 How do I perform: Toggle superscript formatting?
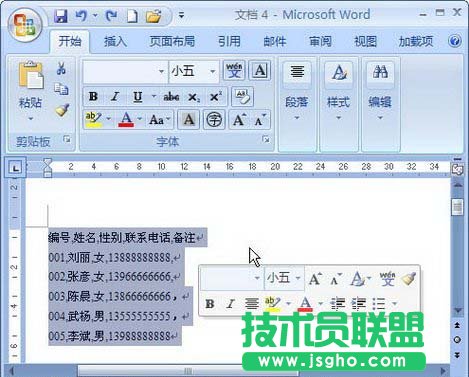tap(216, 97)
